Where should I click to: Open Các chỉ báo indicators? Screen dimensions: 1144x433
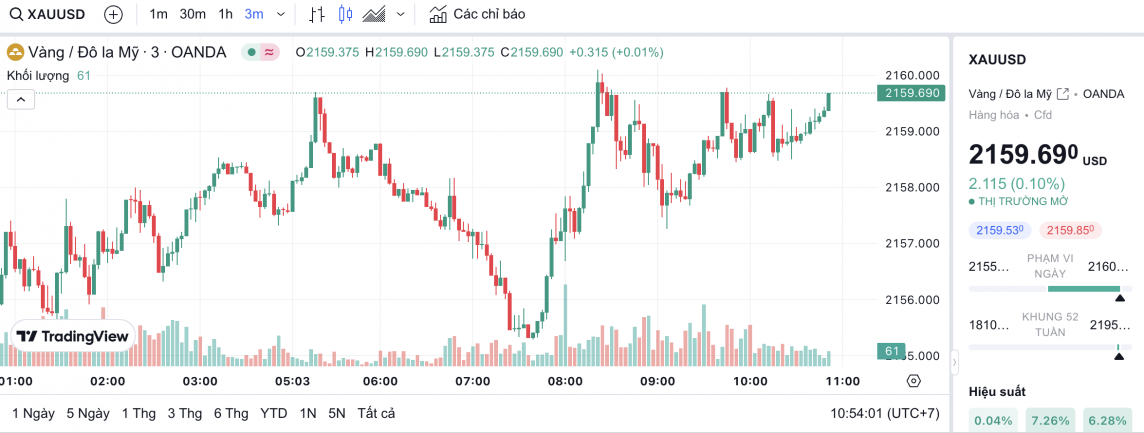[x=477, y=14]
